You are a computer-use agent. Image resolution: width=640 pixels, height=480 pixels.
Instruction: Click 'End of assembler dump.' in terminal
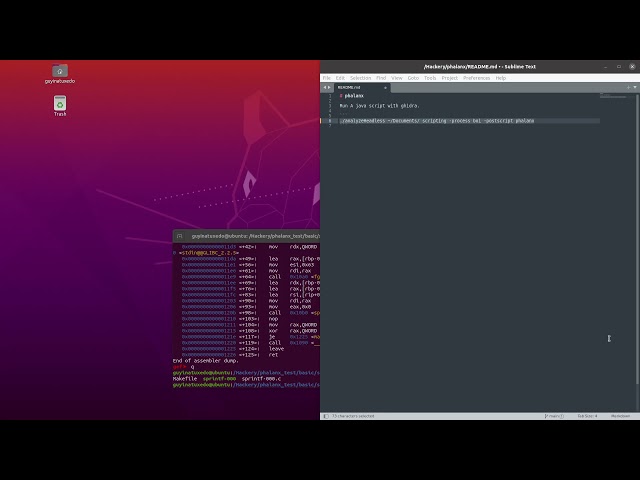(206, 361)
